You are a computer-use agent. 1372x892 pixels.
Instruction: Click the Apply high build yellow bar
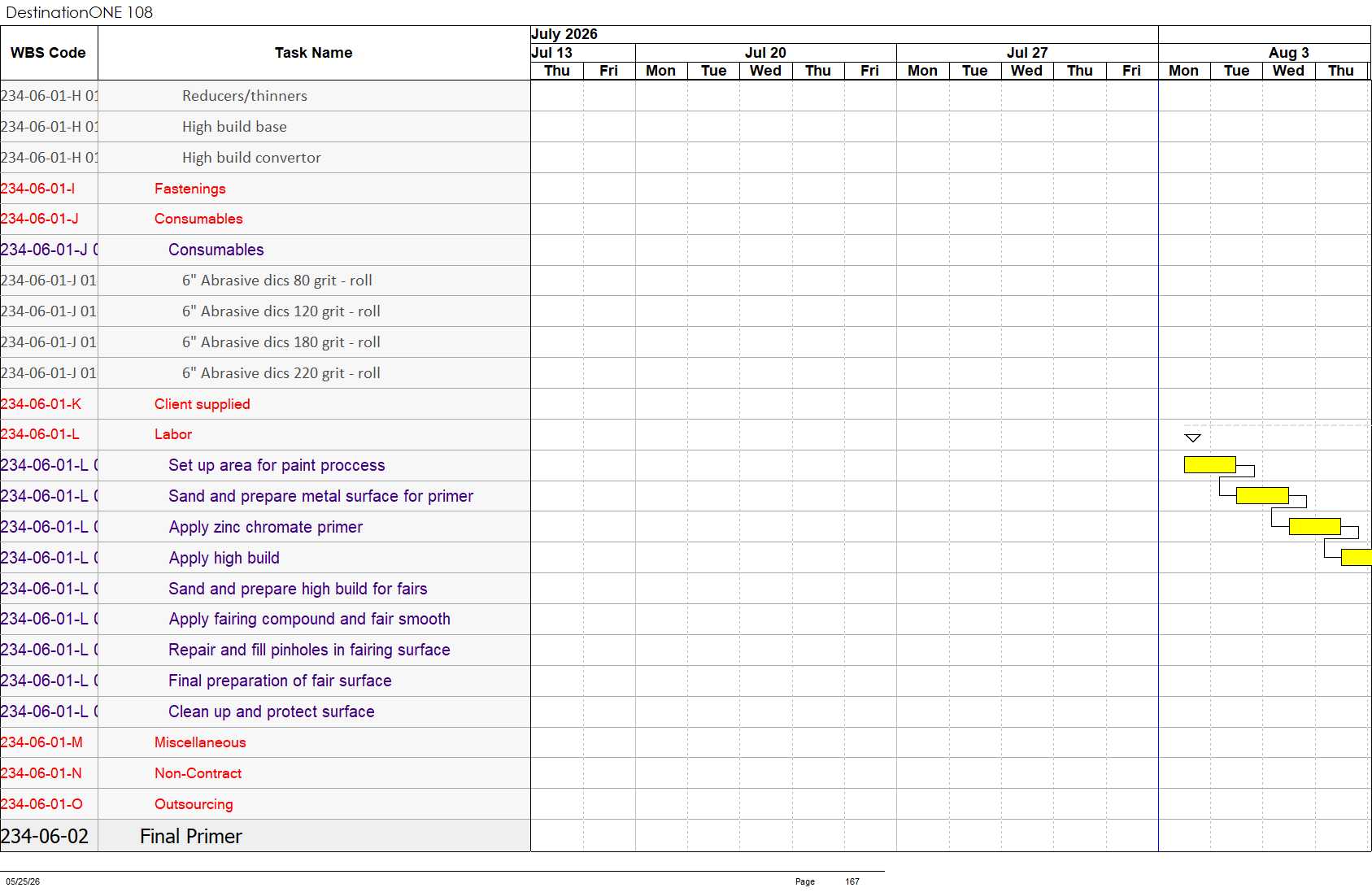[1357, 557]
